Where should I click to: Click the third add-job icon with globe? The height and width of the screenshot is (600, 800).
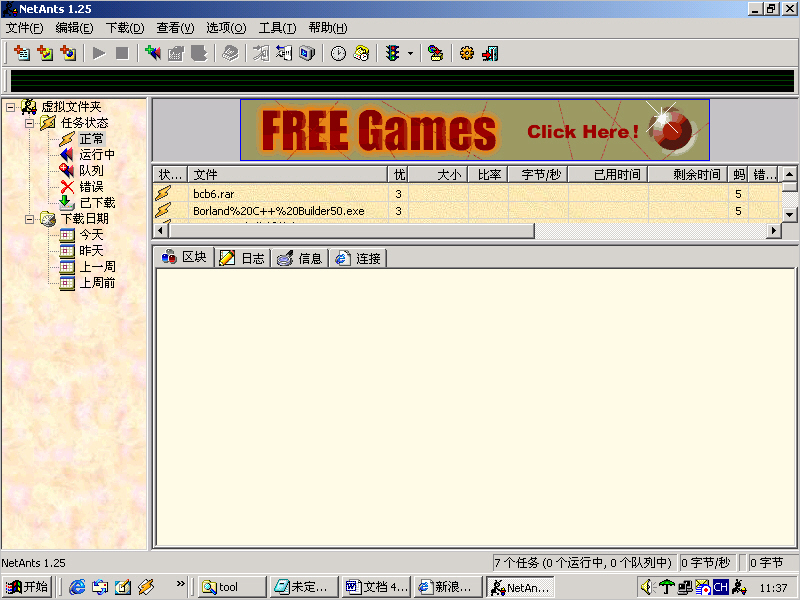68,53
